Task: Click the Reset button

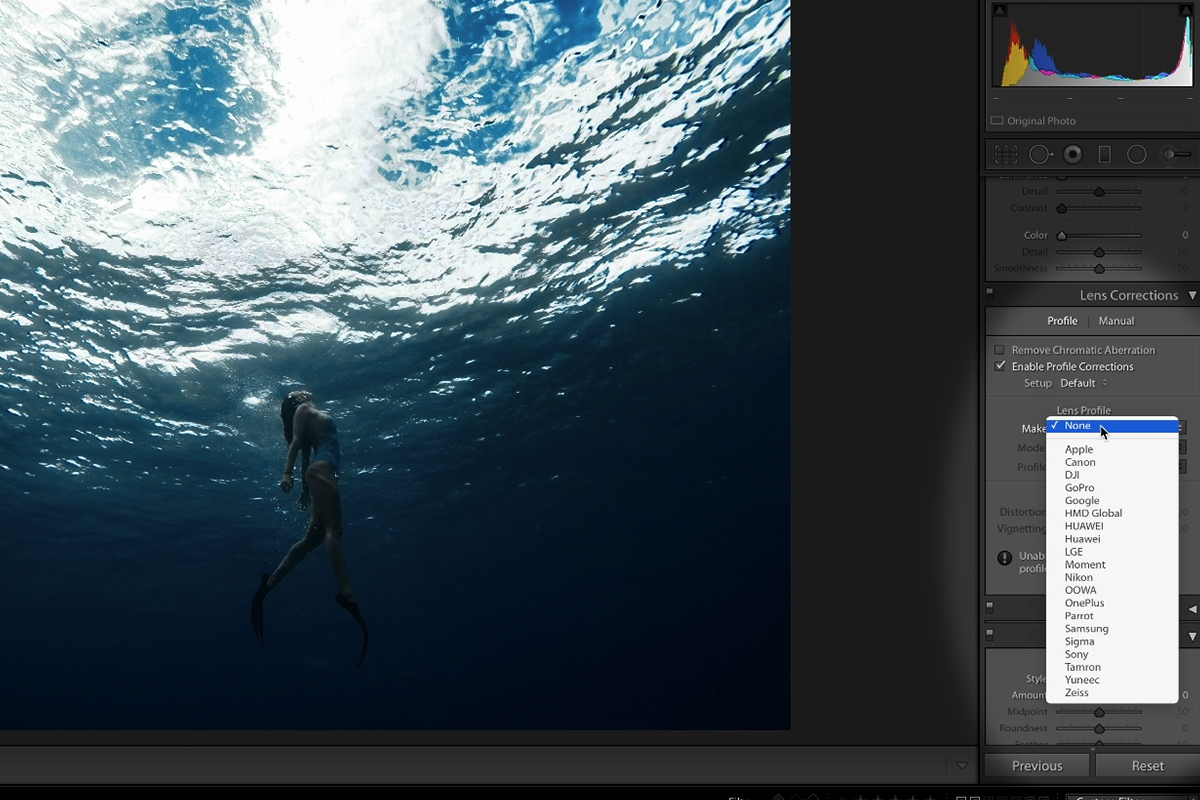Action: 1147,766
